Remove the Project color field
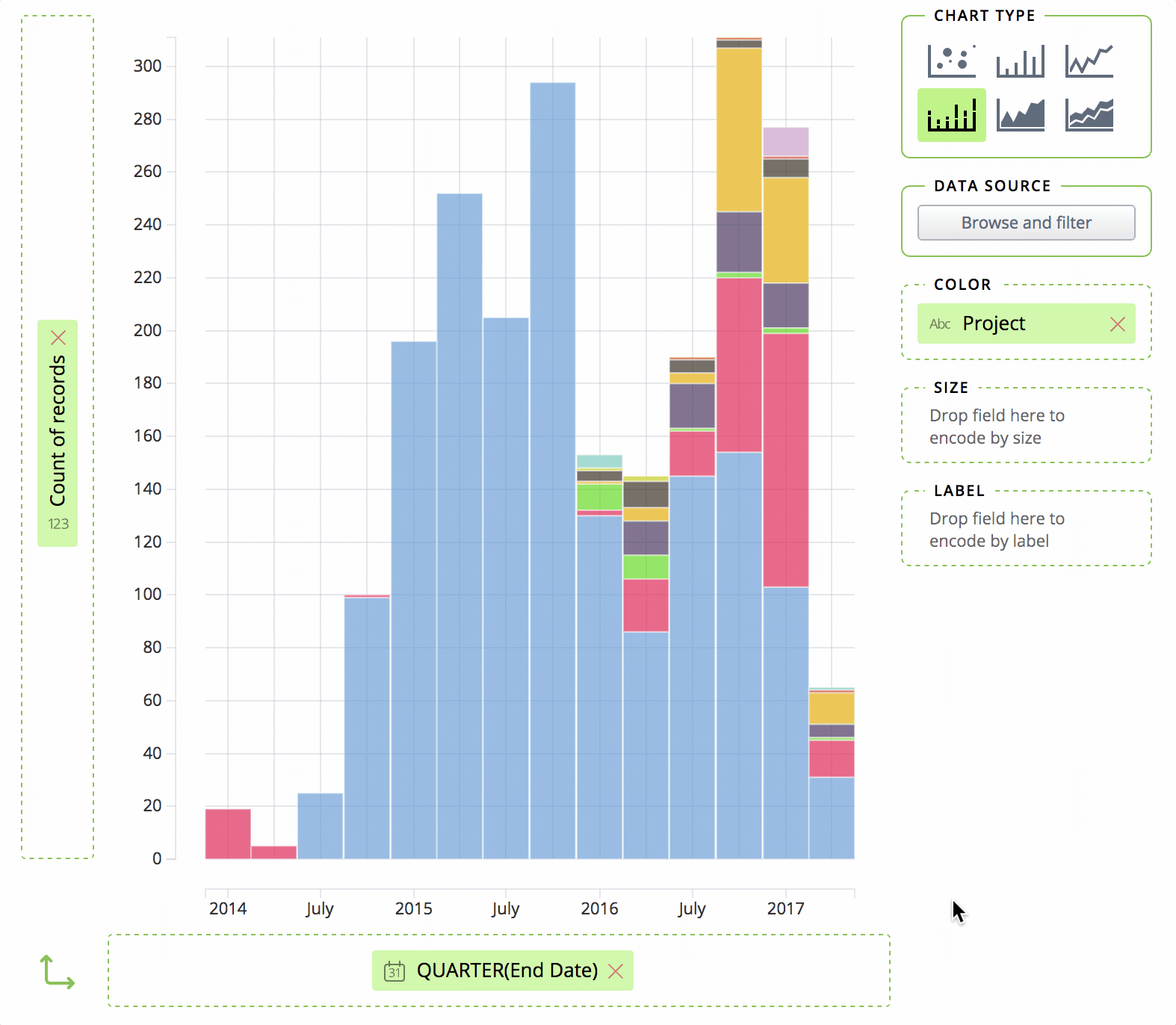The height and width of the screenshot is (1025, 1176). (1117, 323)
